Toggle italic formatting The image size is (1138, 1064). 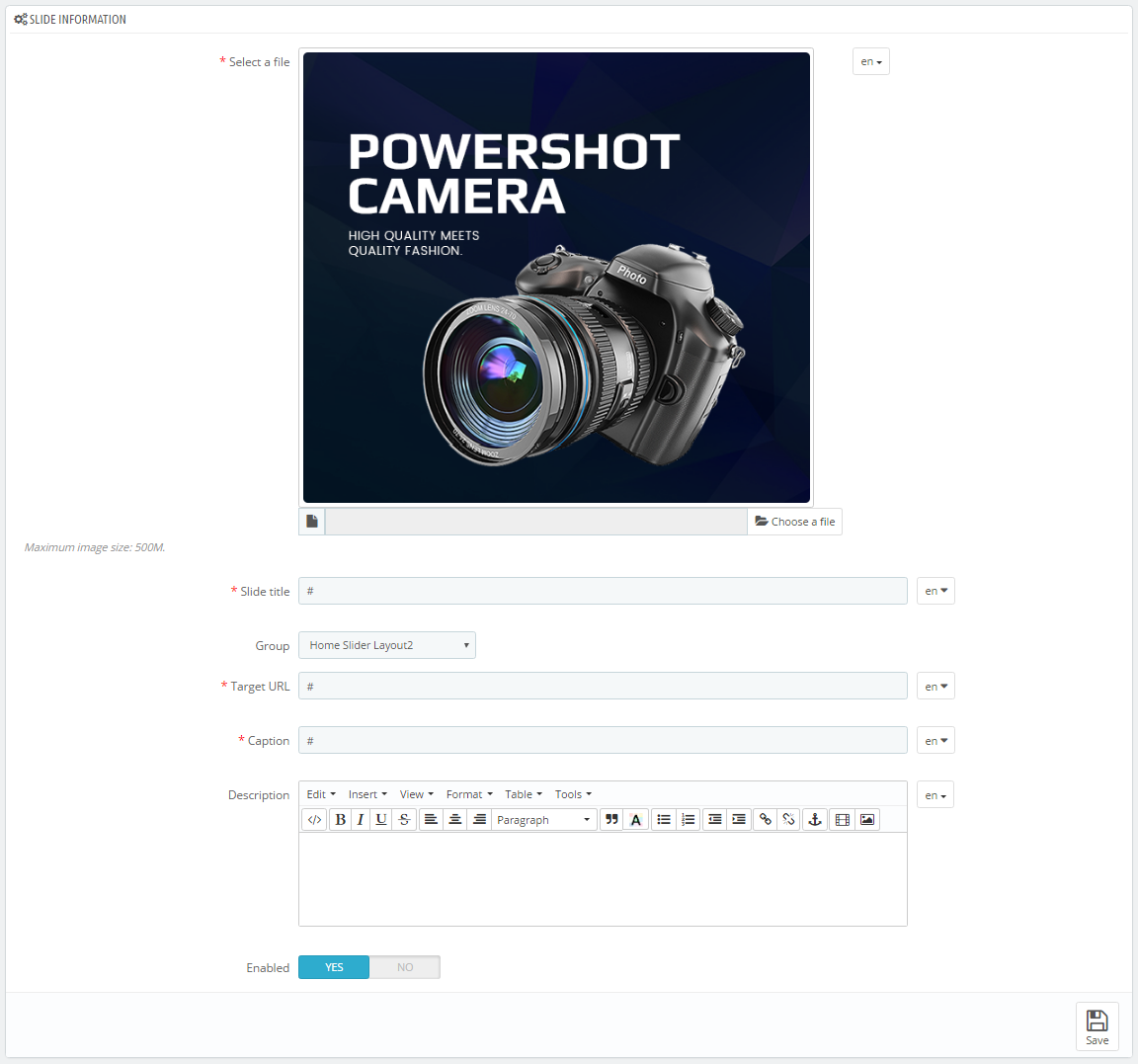pyautogui.click(x=360, y=819)
